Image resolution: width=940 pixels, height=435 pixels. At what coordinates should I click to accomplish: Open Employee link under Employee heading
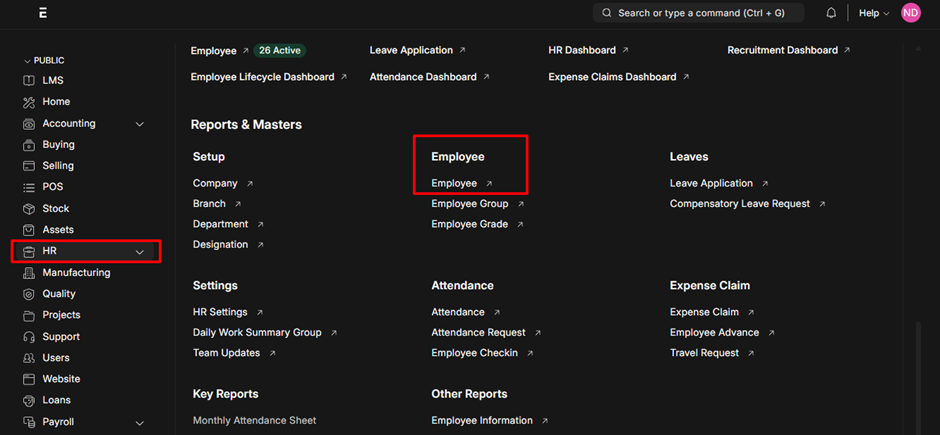coord(454,183)
